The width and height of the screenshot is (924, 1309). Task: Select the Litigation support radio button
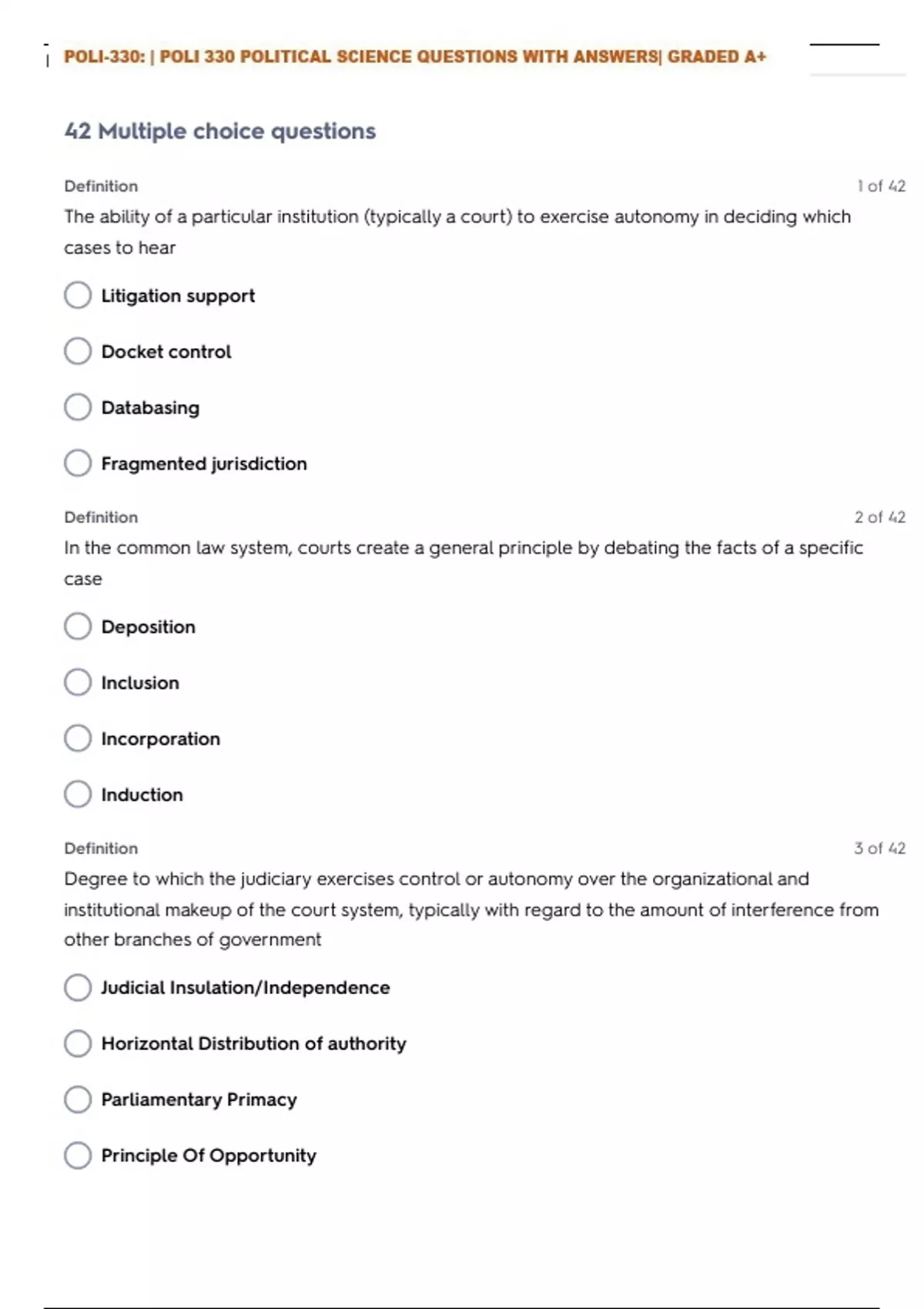tap(78, 295)
